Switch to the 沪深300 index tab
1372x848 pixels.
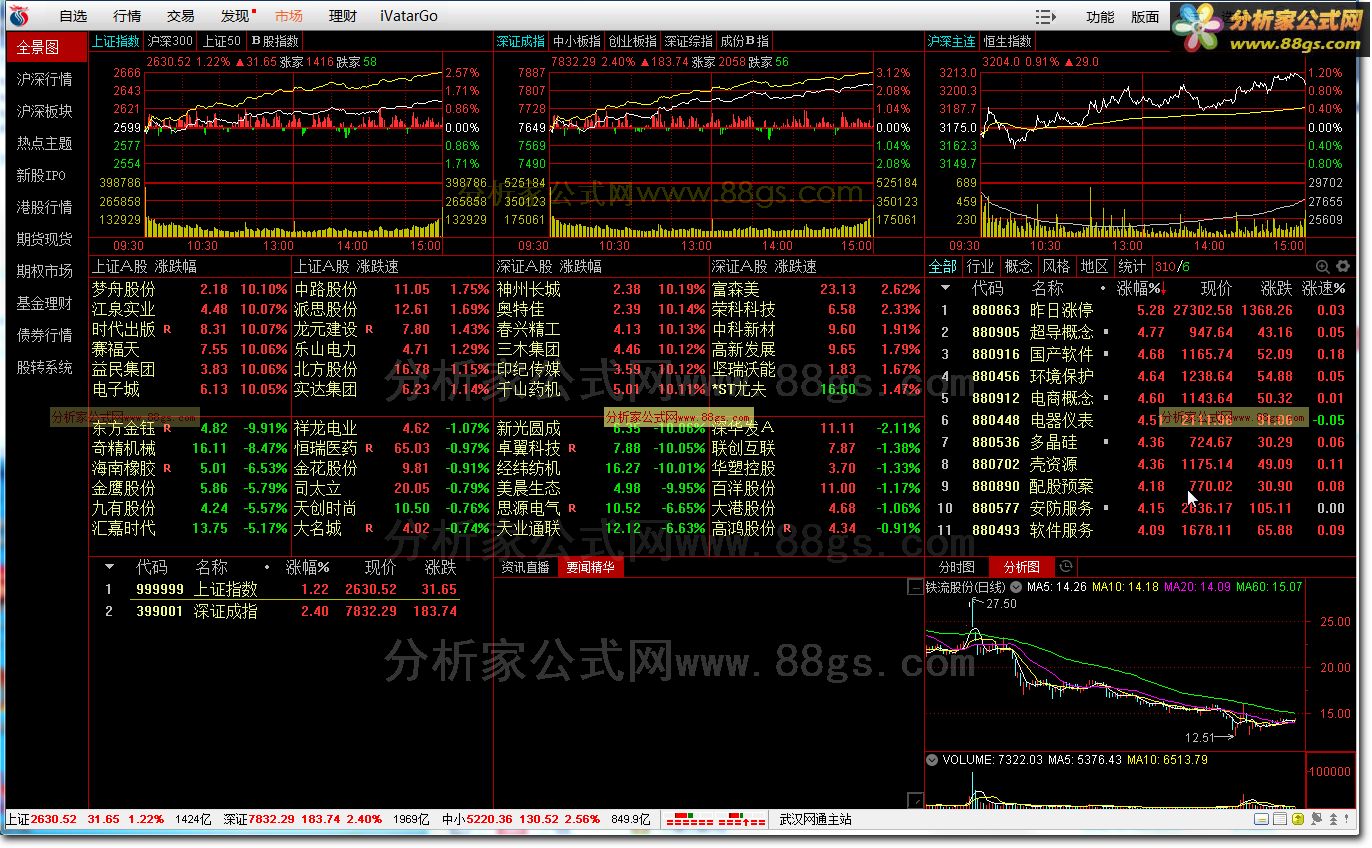[170, 41]
